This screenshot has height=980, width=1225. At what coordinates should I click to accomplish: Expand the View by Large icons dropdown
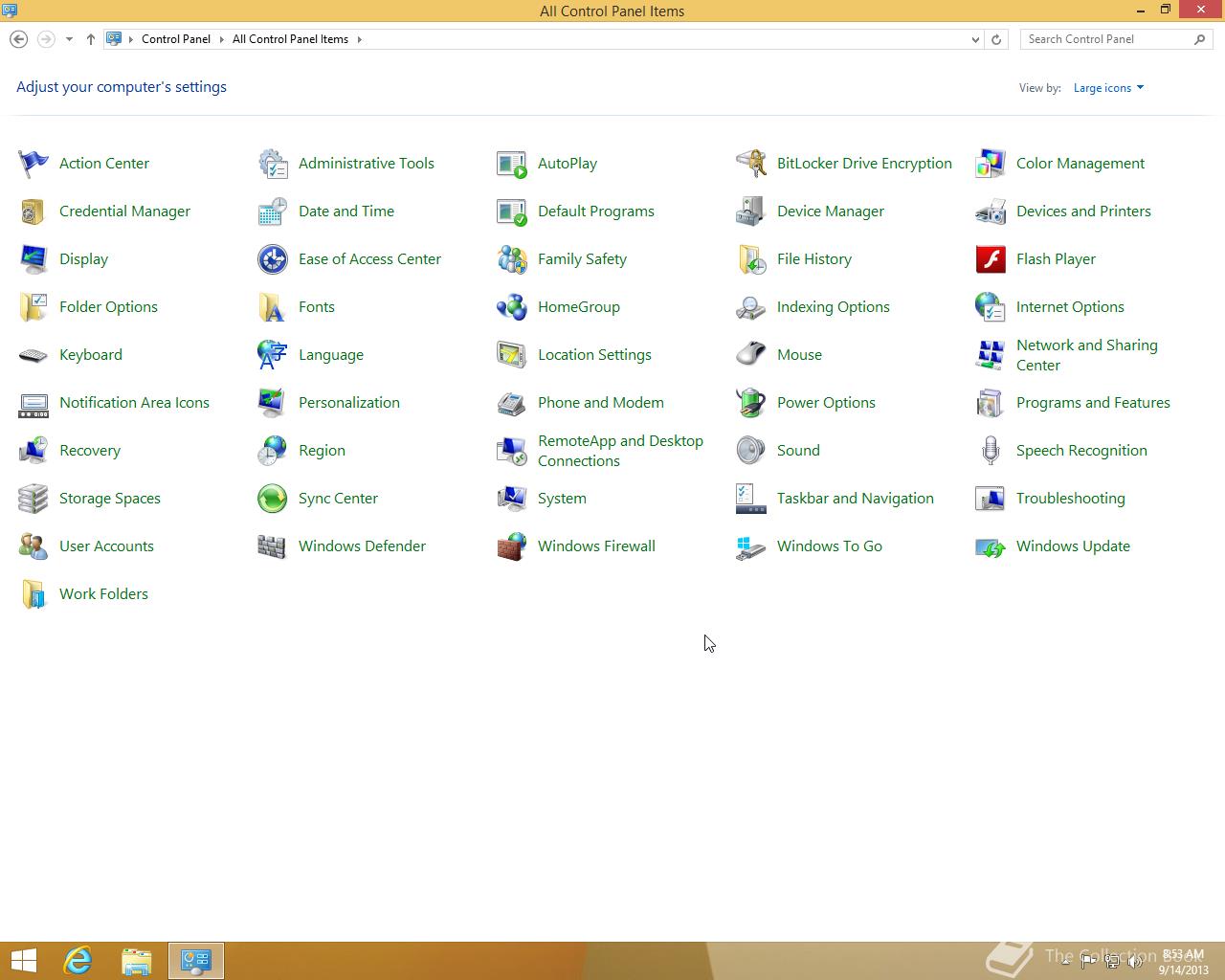click(1108, 88)
